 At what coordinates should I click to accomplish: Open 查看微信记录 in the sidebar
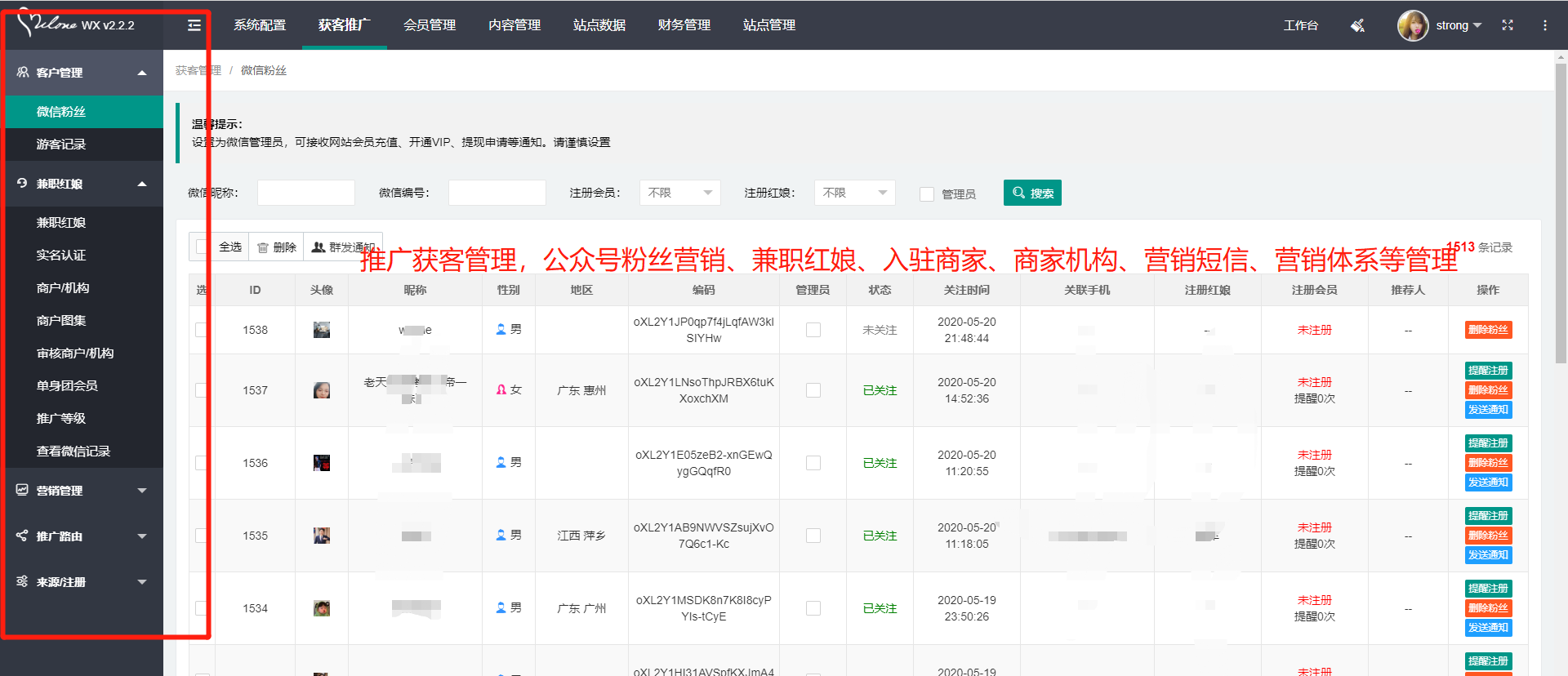pyautogui.click(x=73, y=451)
